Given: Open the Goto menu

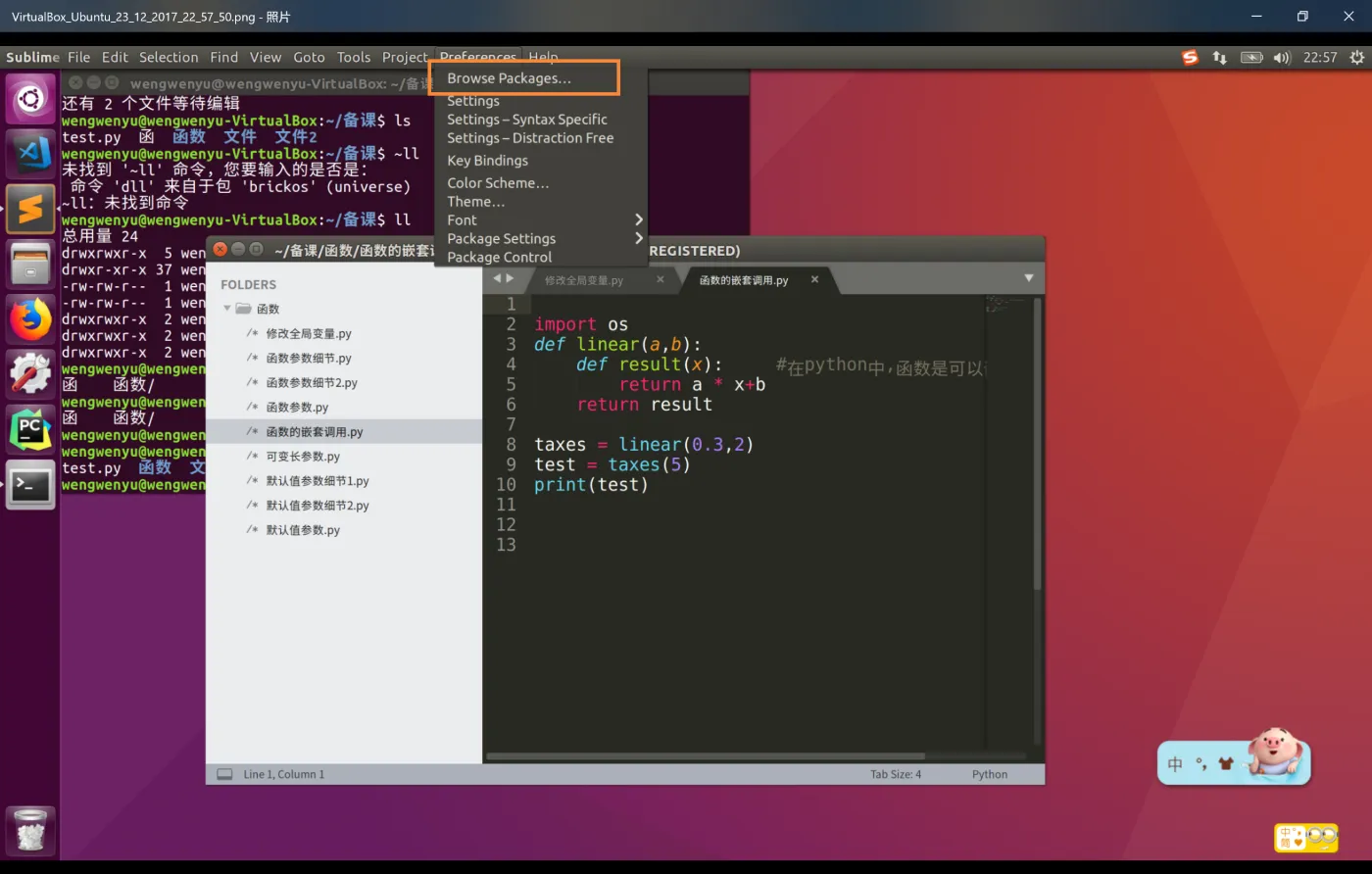Looking at the screenshot, I should tap(310, 58).
